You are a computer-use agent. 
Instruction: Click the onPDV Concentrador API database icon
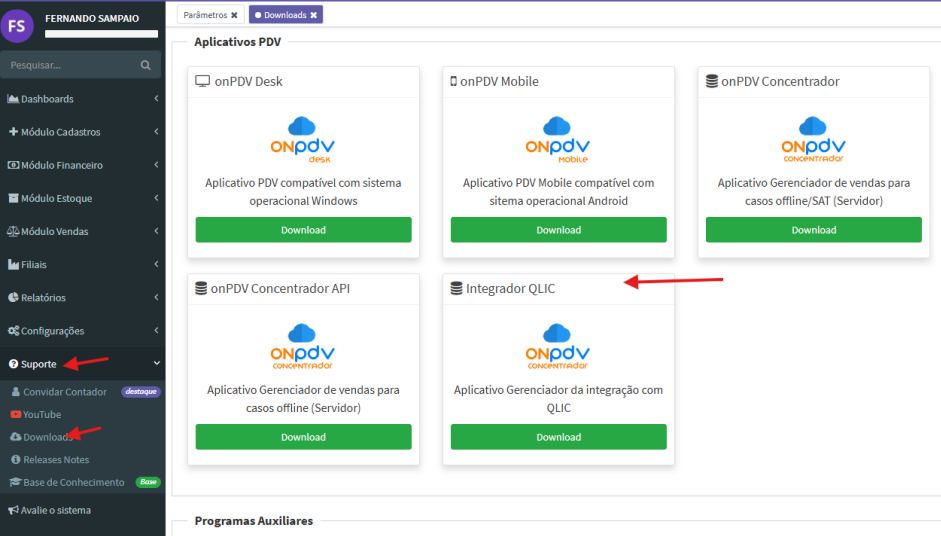click(x=201, y=288)
